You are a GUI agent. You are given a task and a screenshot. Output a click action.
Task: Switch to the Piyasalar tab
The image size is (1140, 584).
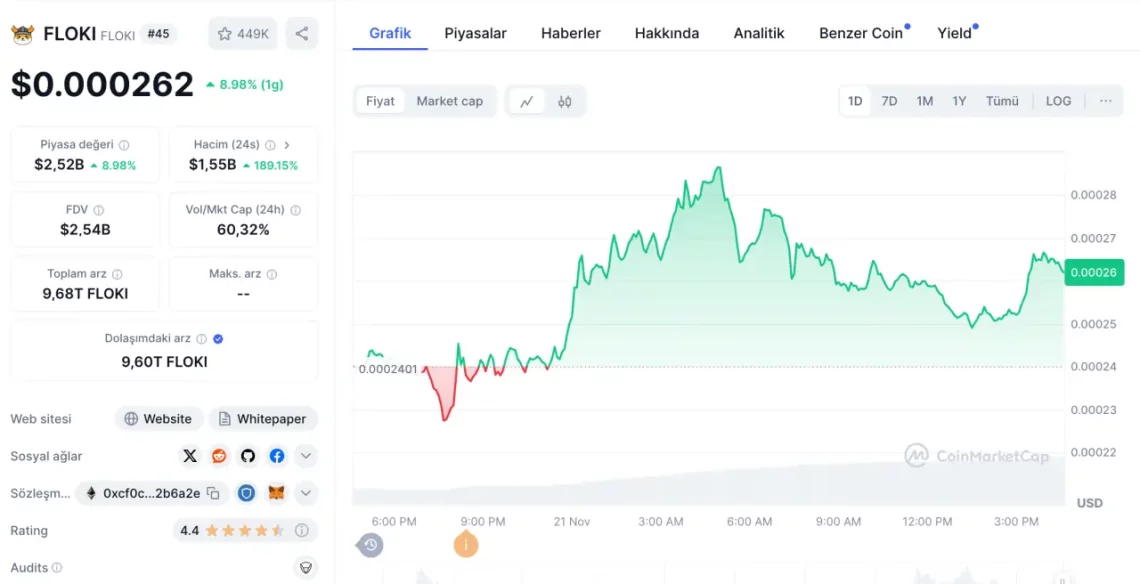[x=475, y=32]
